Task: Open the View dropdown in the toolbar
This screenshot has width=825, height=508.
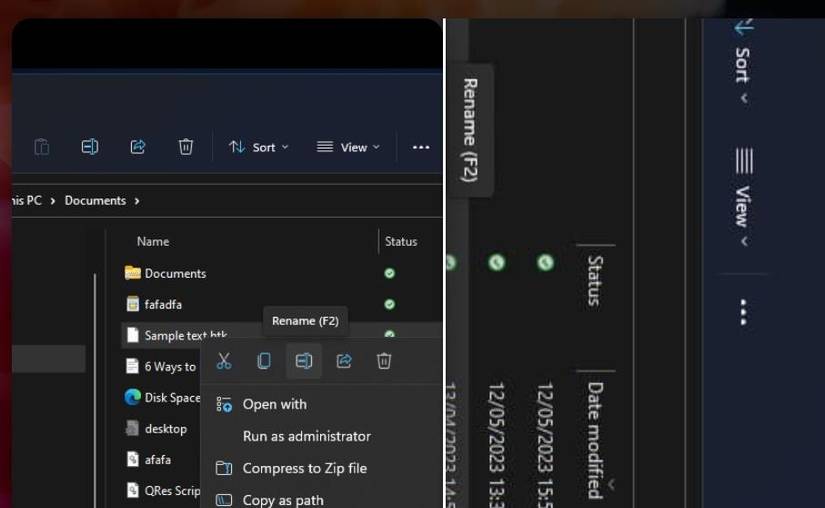Action: pyautogui.click(x=348, y=147)
